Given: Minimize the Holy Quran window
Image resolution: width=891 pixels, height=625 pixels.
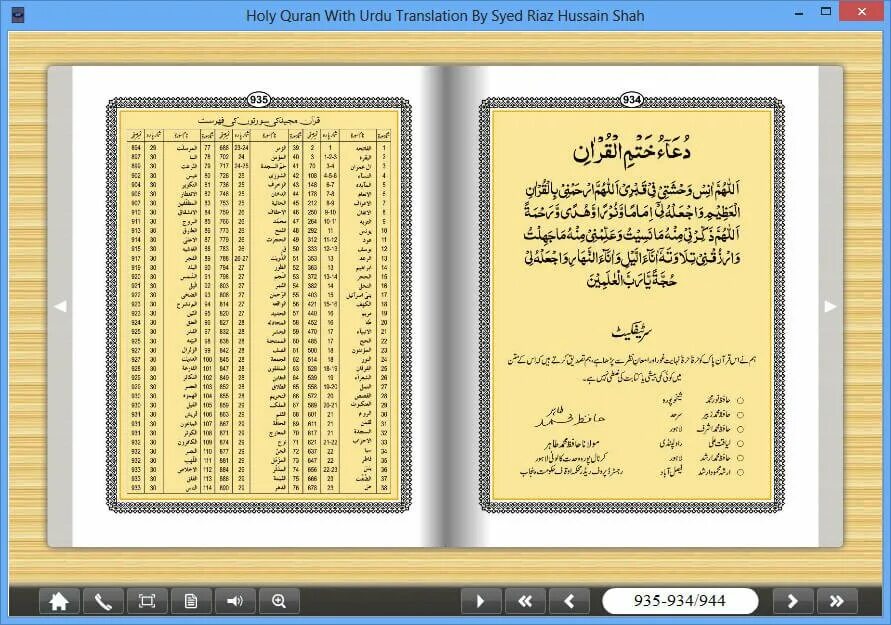Looking at the screenshot, I should (799, 12).
